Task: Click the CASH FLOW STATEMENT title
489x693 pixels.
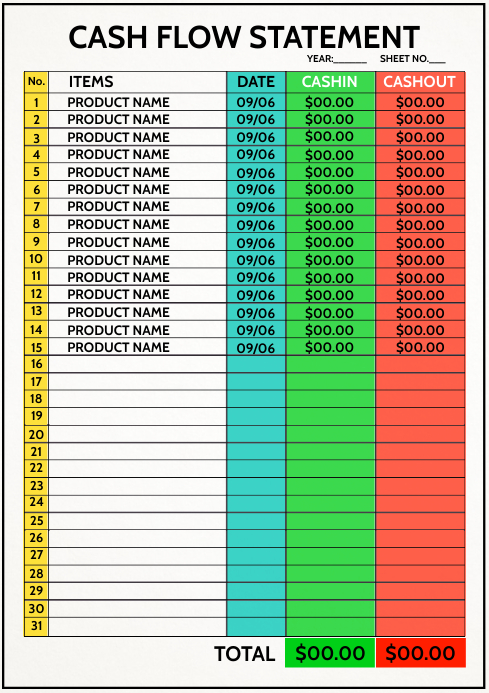Action: coord(244,37)
